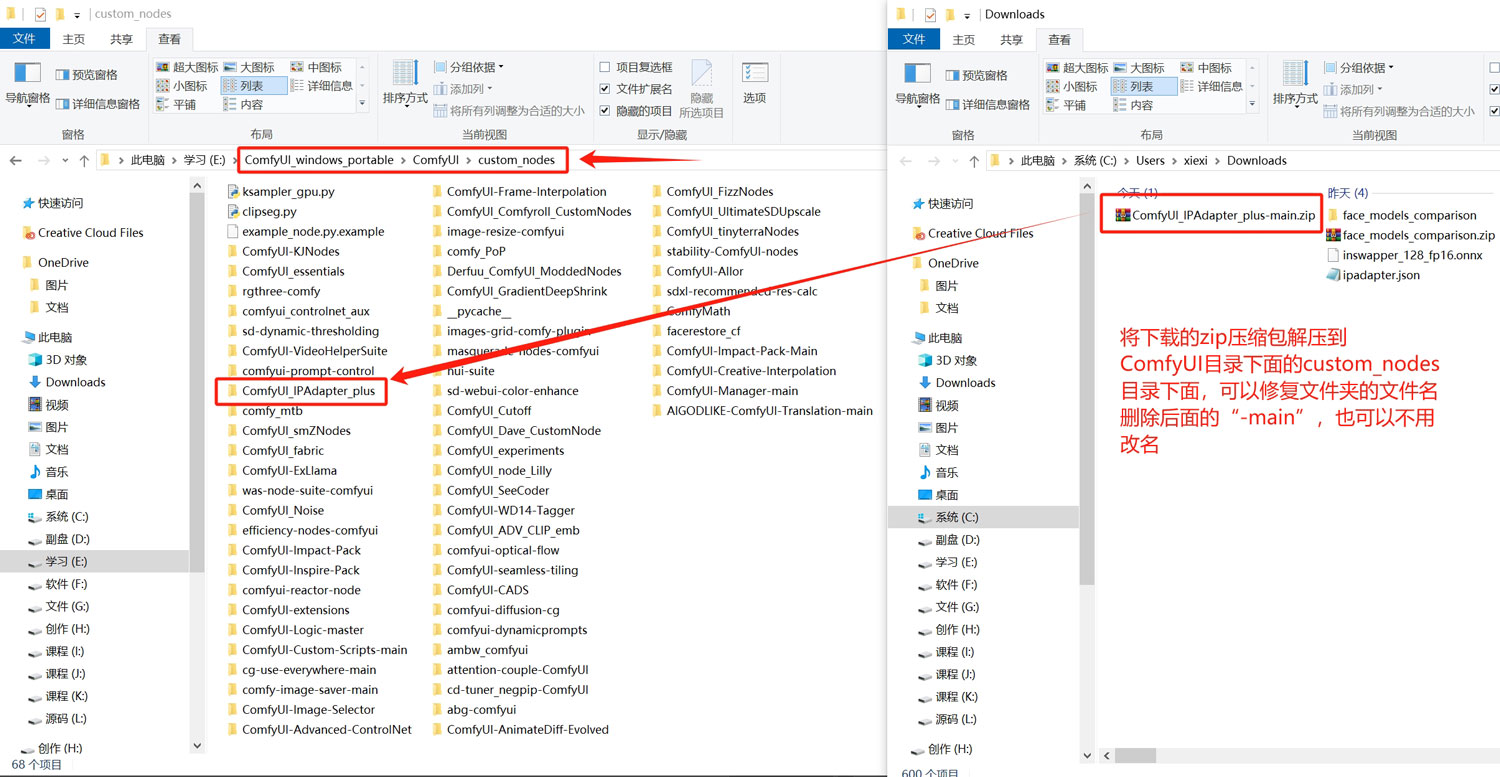Open 文件 menu in custom_nodes window
This screenshot has height=777, width=1500.
24,39
